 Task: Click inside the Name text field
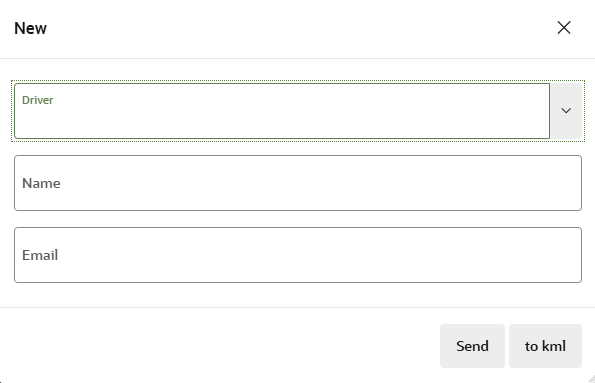tap(298, 183)
